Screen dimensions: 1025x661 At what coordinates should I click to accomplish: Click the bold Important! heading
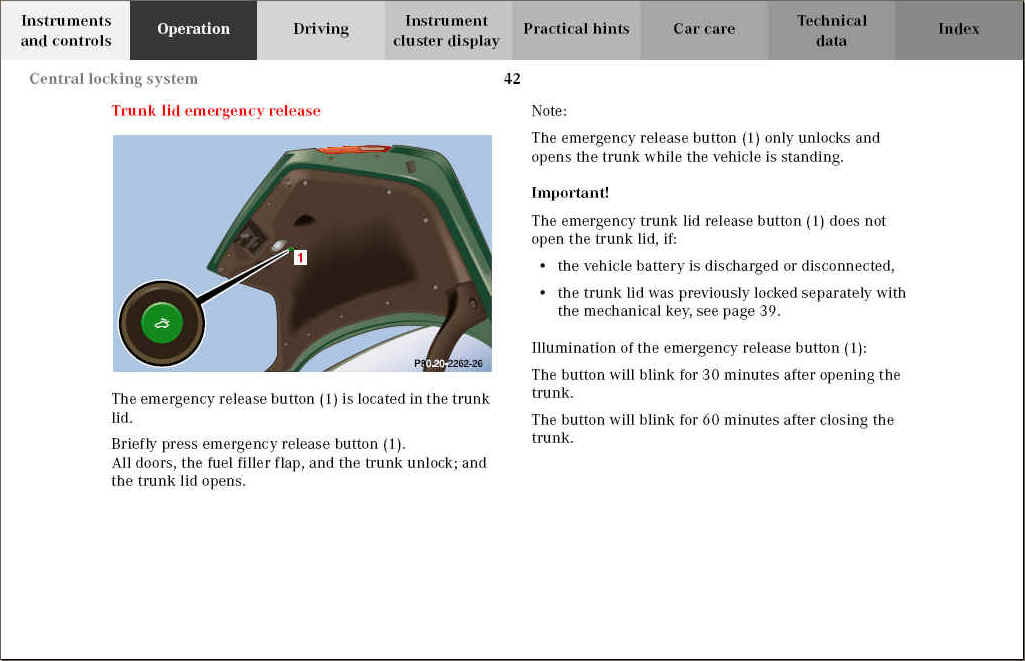pos(570,193)
